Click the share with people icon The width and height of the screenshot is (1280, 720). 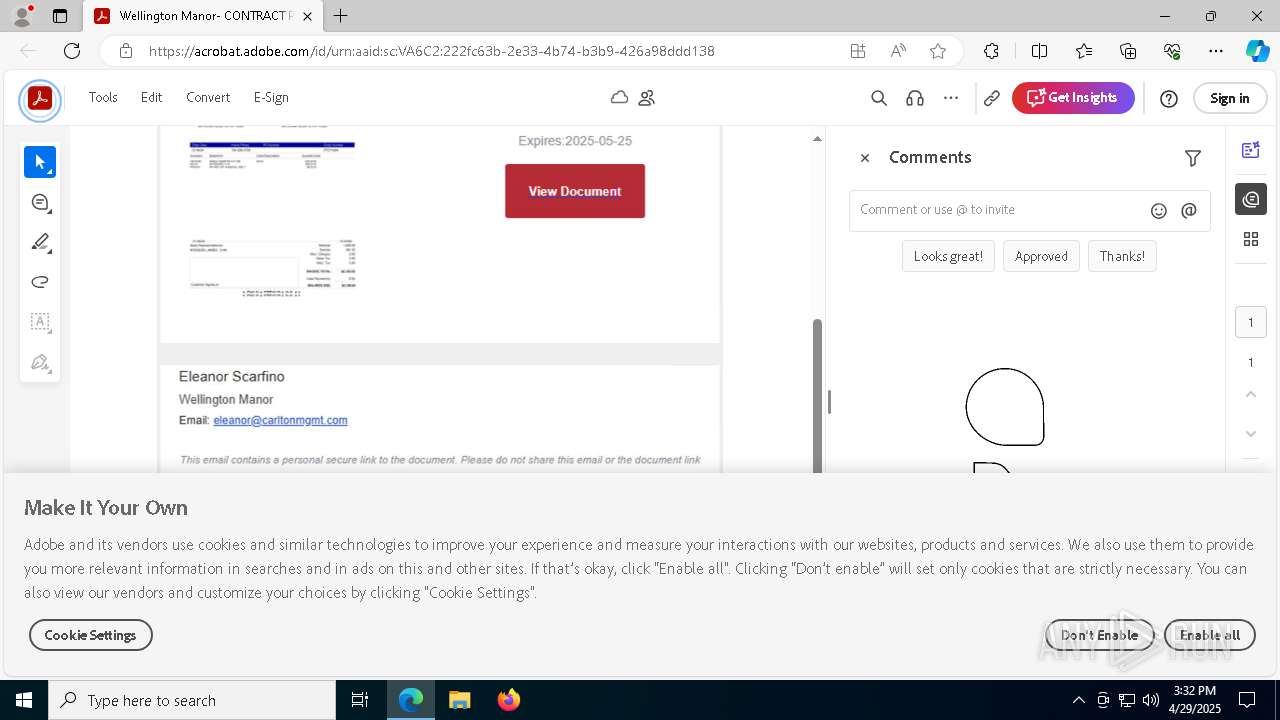647,97
